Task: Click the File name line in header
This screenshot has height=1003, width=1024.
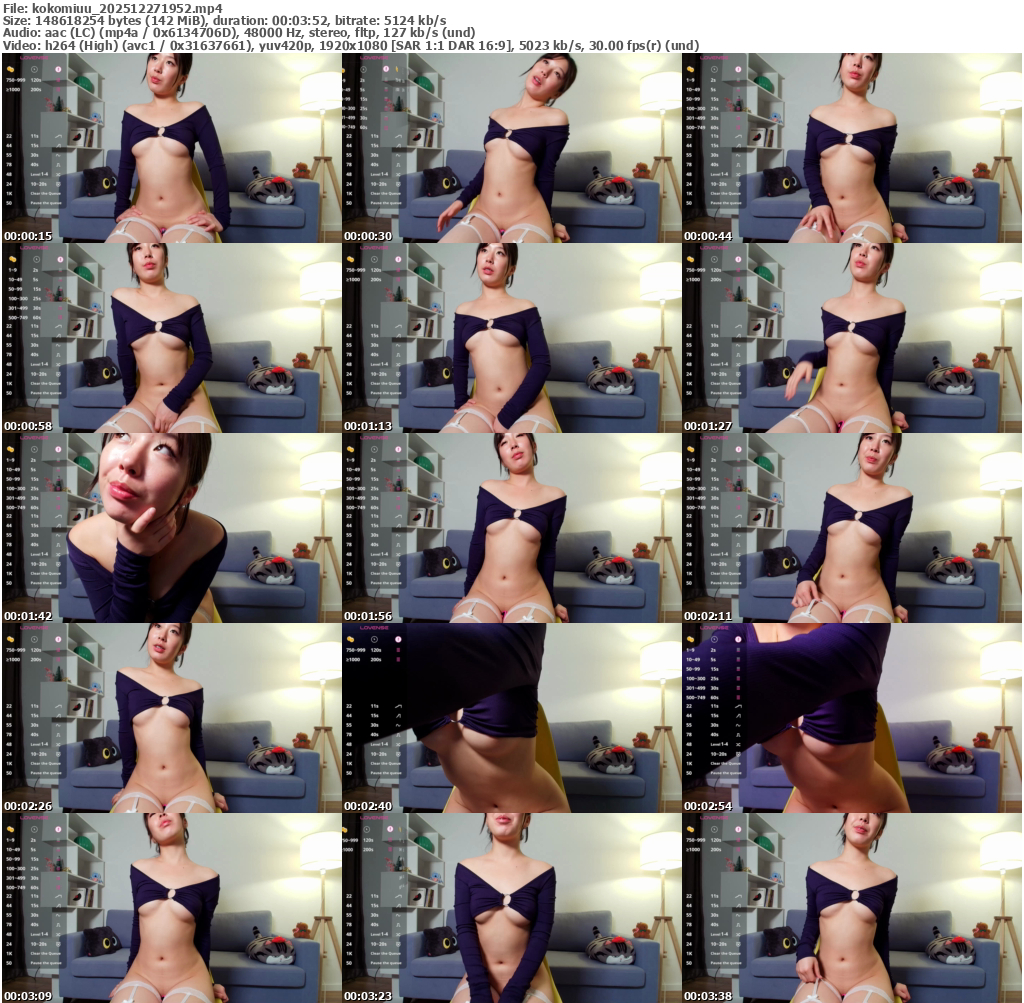Action: click(x=111, y=8)
